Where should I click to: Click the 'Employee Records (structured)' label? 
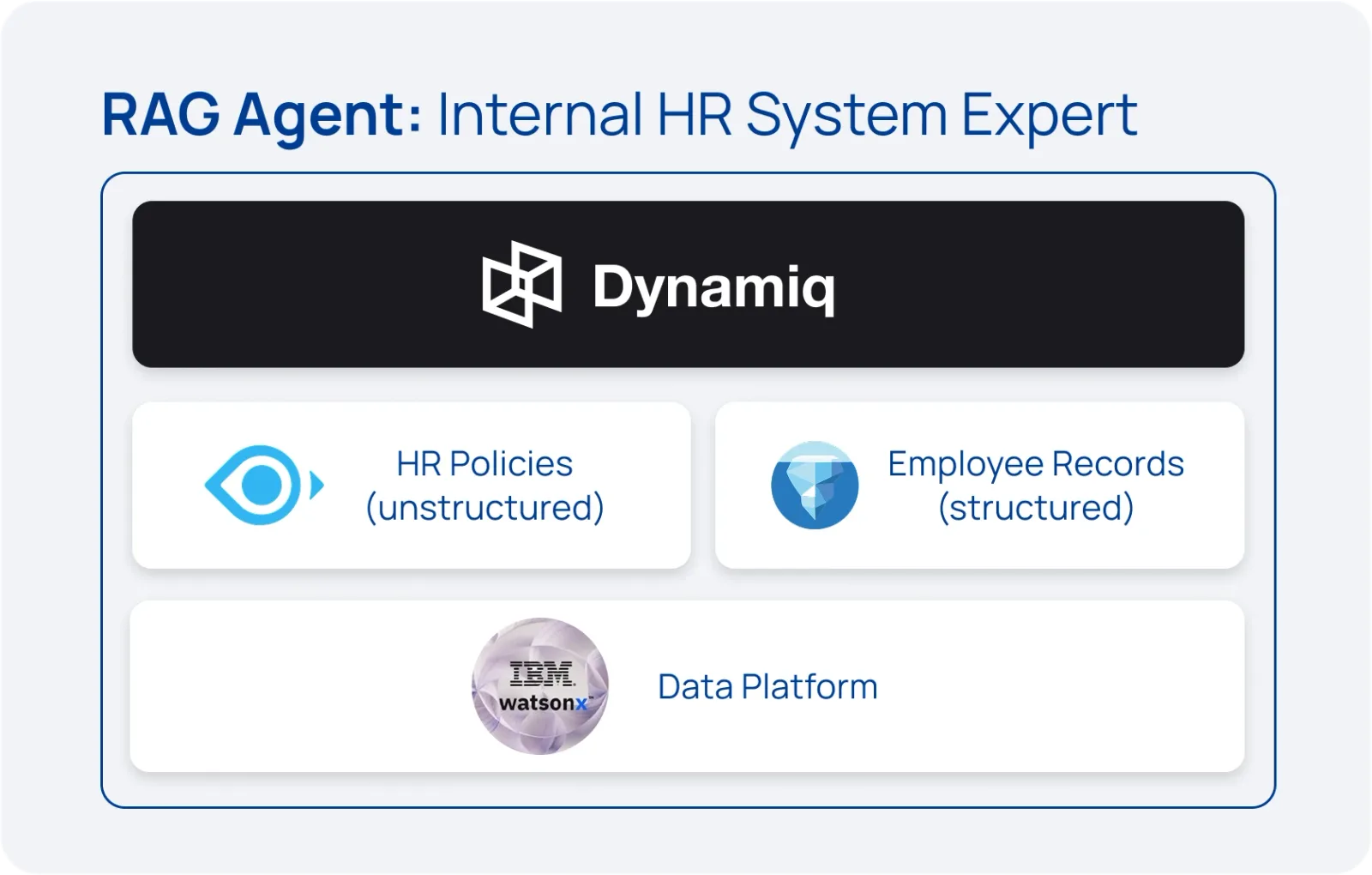coord(1036,486)
